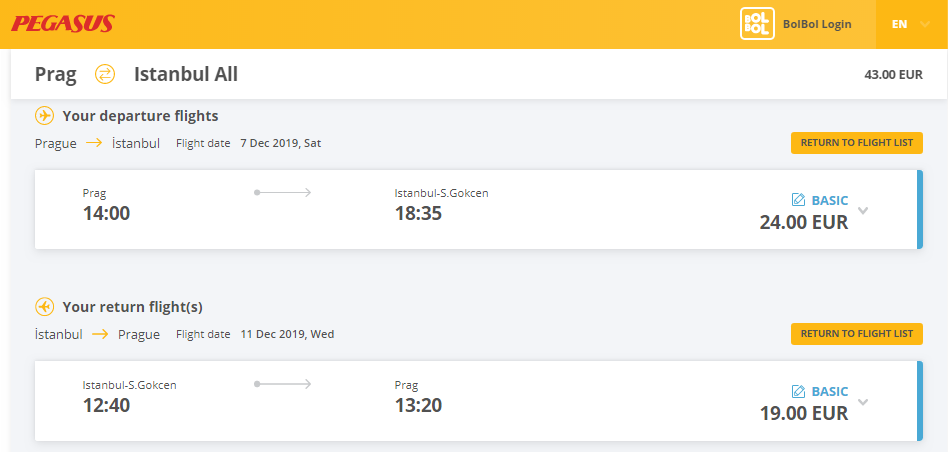The height and width of the screenshot is (452, 948).
Task: Click edit icon beside 19.00 EUR BASIC fare
Action: pyautogui.click(x=798, y=392)
